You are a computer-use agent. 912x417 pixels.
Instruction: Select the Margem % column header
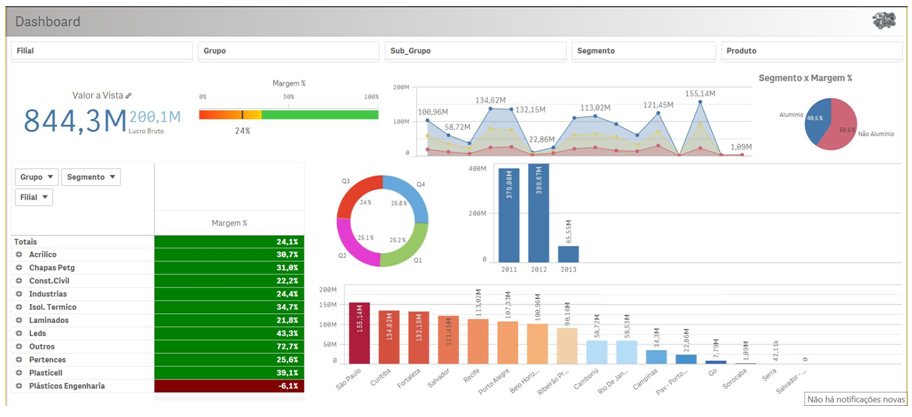230,223
